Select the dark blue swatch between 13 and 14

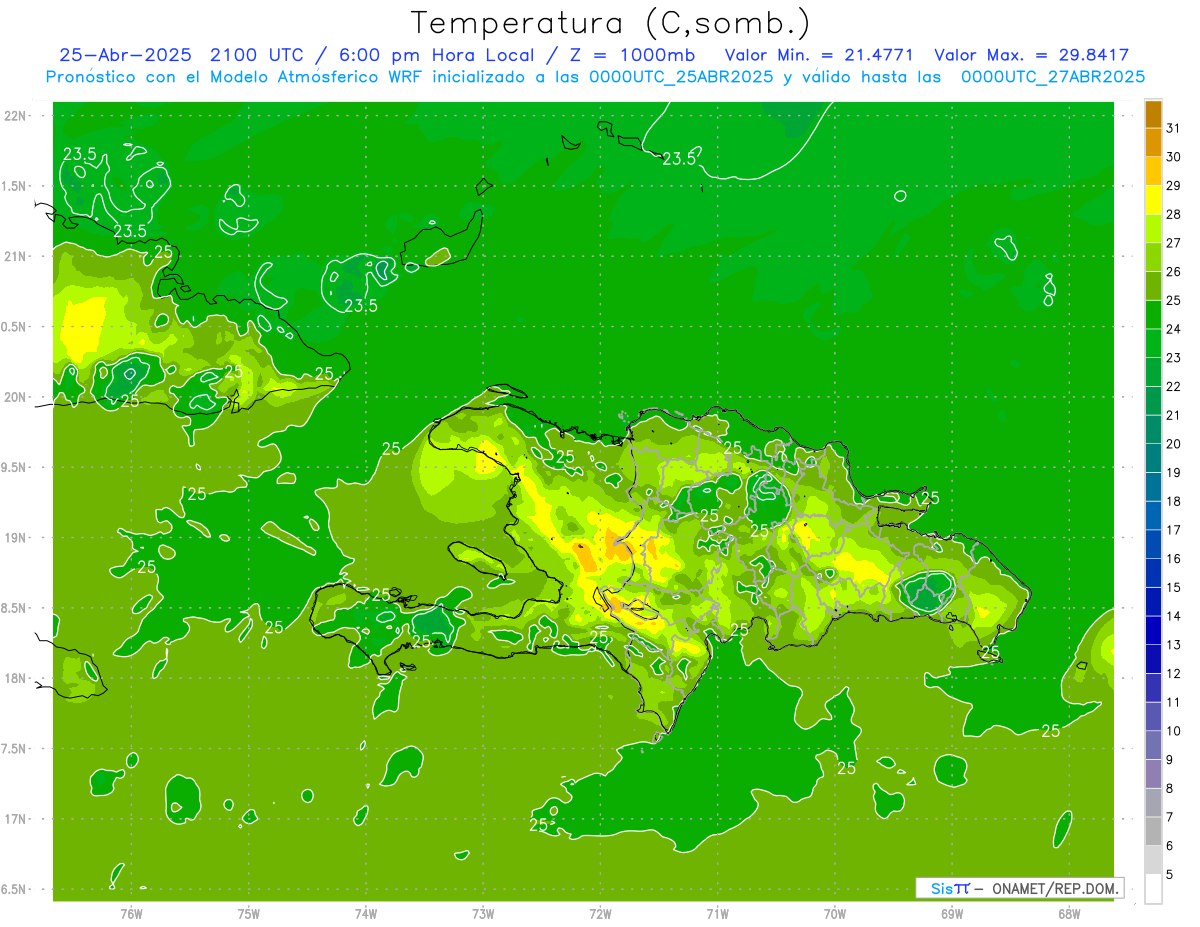point(1153,630)
